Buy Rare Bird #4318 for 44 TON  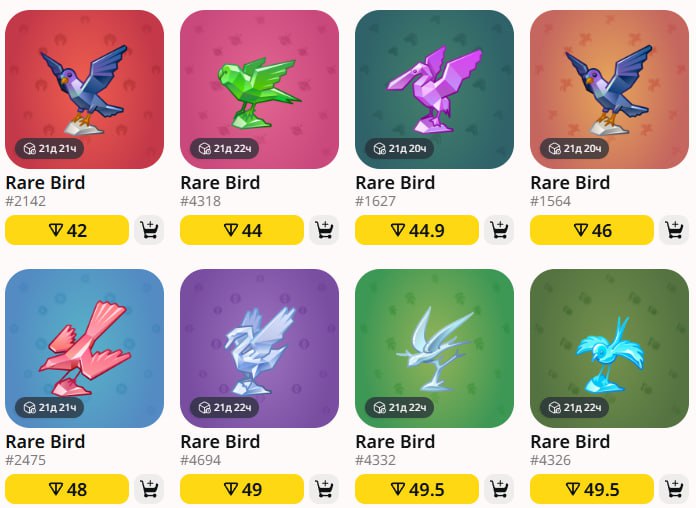242,230
